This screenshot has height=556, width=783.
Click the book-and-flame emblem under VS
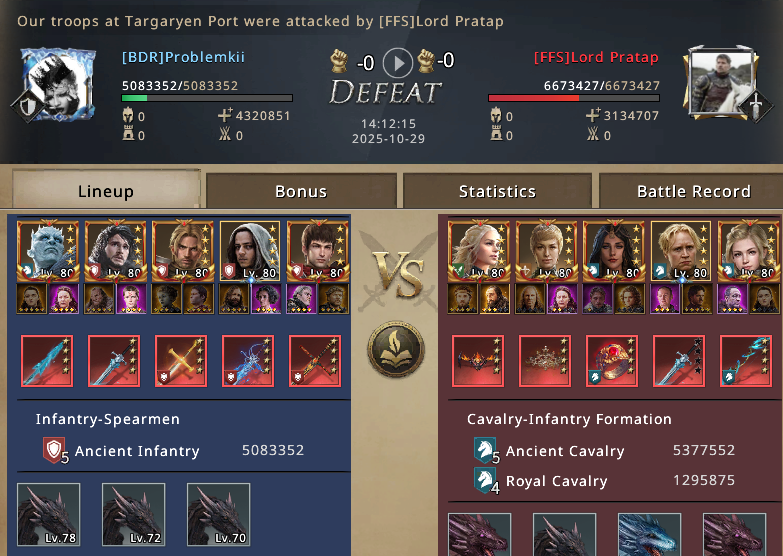(396, 350)
